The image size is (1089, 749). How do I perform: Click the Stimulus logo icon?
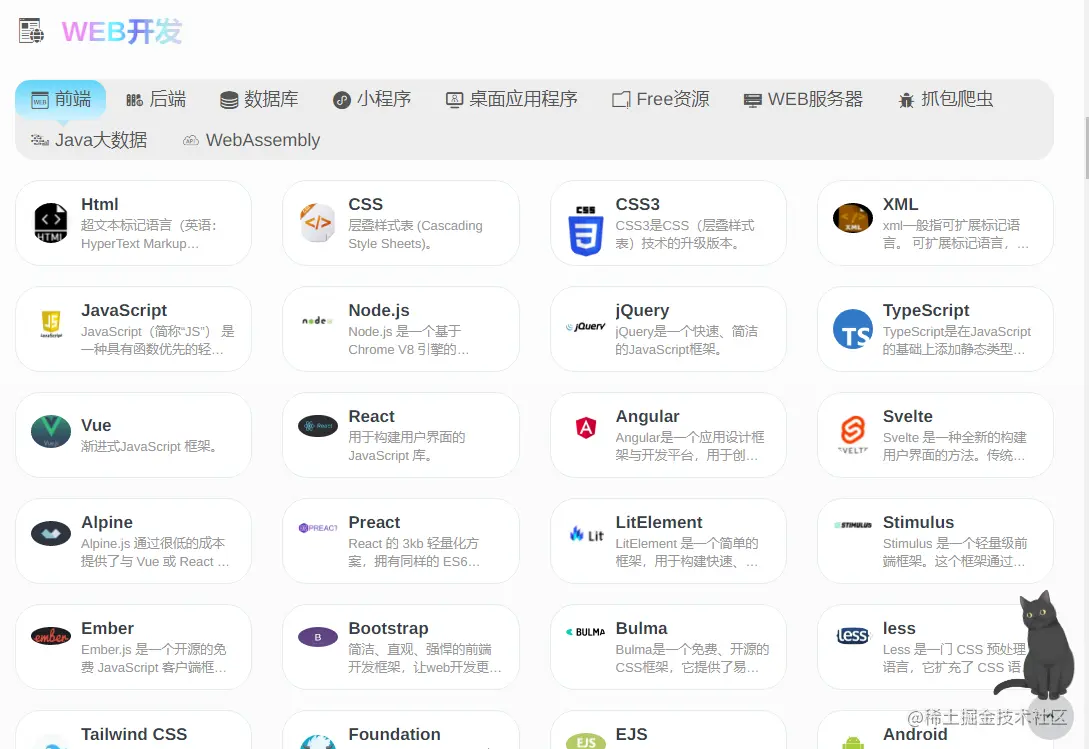point(853,525)
